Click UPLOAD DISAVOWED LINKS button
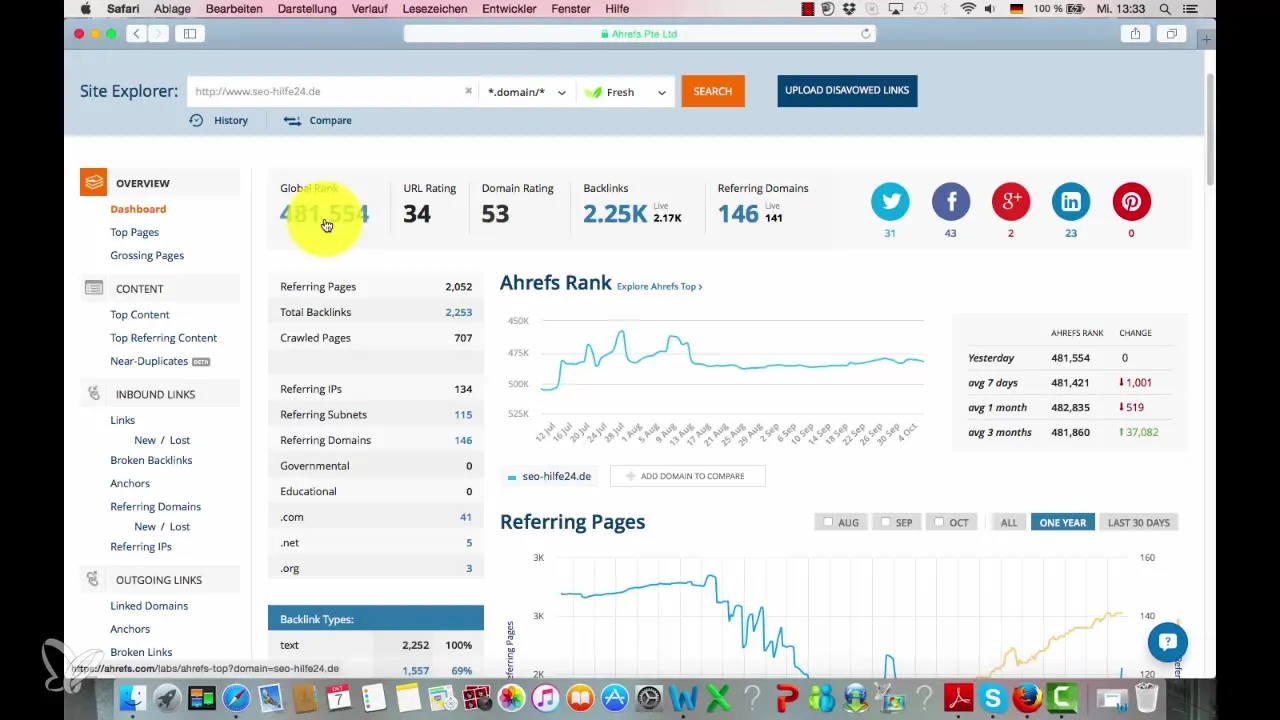Screen dimensions: 1280x720 pyautogui.click(x=847, y=90)
